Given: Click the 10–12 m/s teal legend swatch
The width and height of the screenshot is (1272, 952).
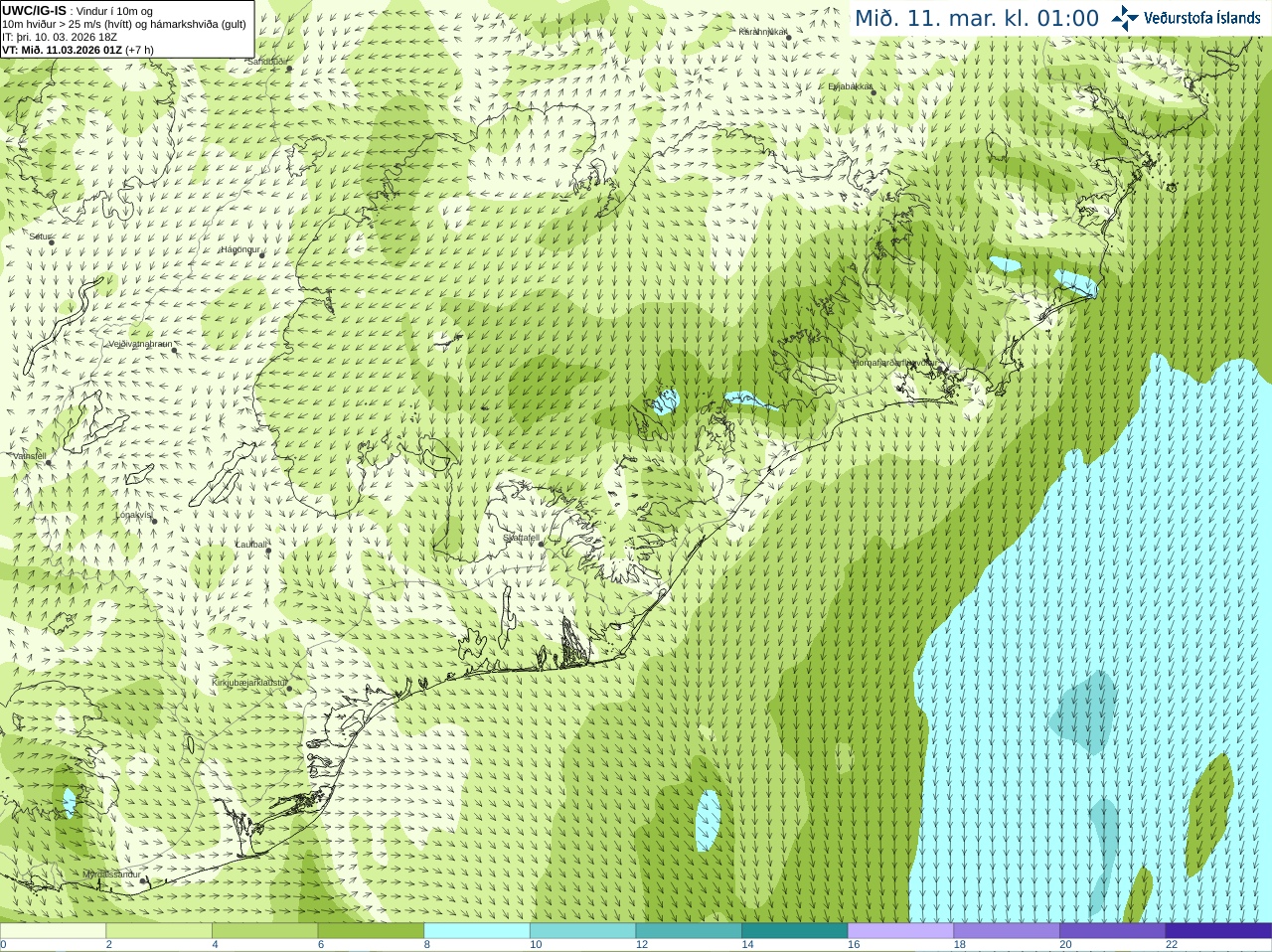Looking at the screenshot, I should [x=582, y=931].
